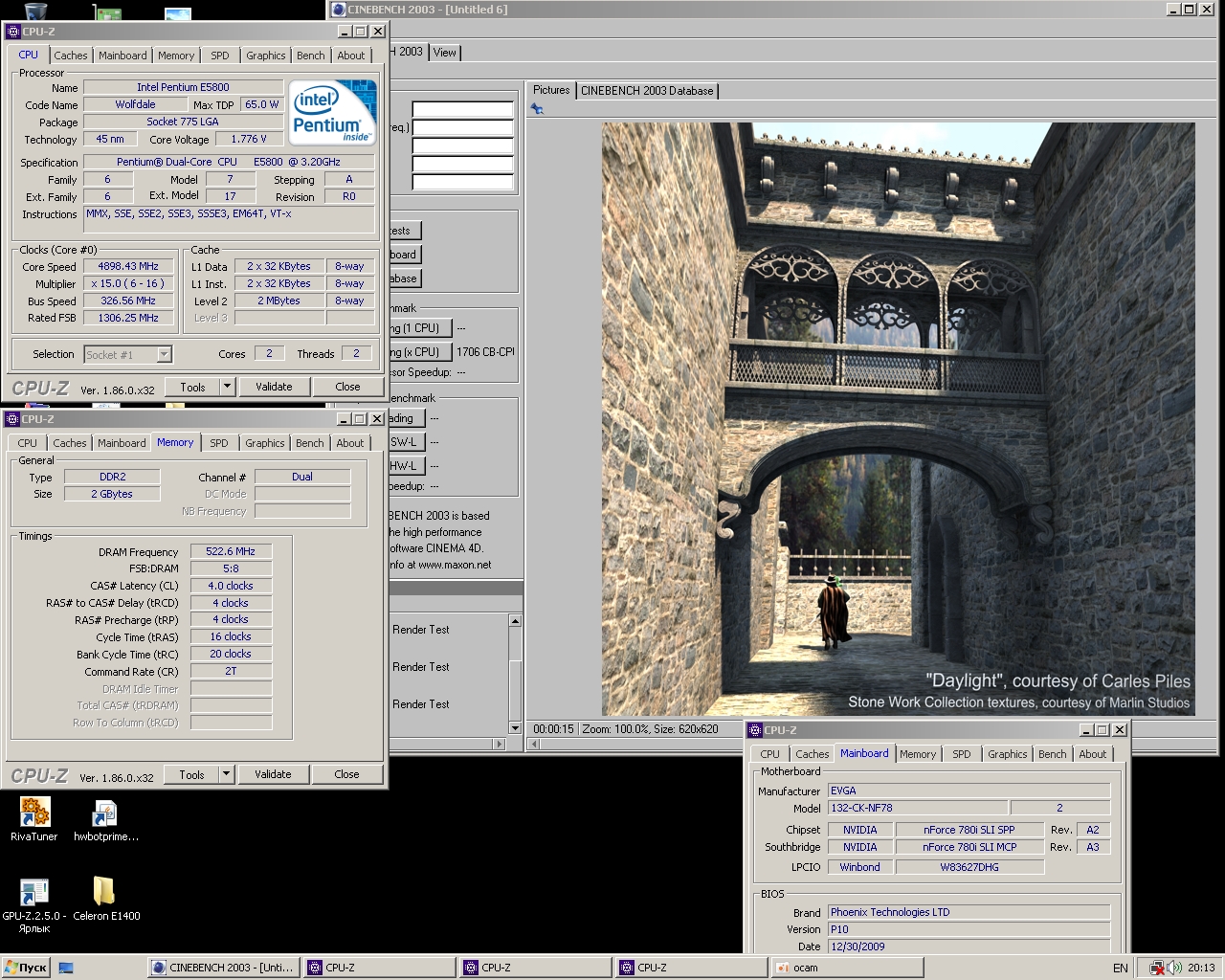Image resolution: width=1225 pixels, height=980 pixels.
Task: Select the Recycle Bin desktop icon
Action: click(35, 11)
